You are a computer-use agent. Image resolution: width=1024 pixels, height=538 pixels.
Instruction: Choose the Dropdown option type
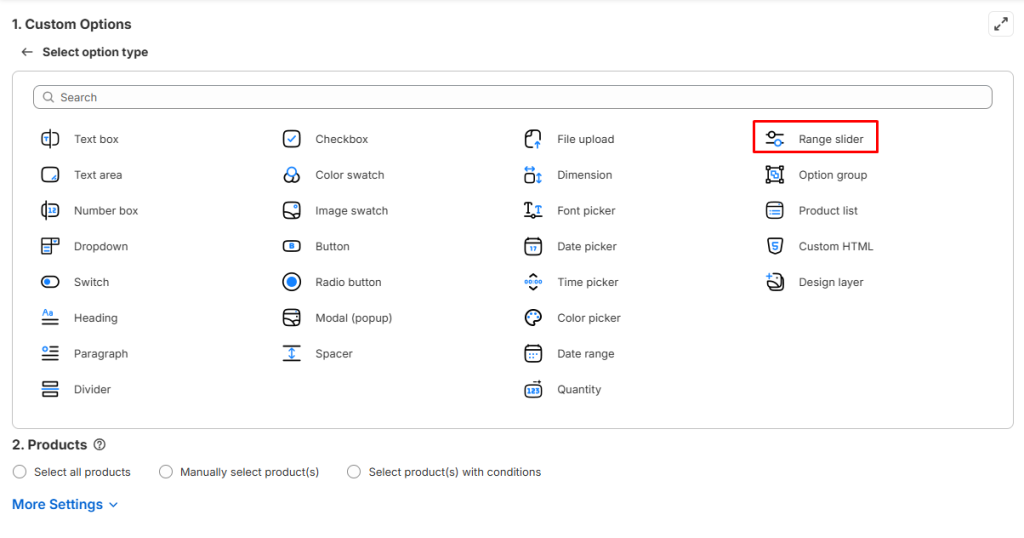click(x=100, y=246)
